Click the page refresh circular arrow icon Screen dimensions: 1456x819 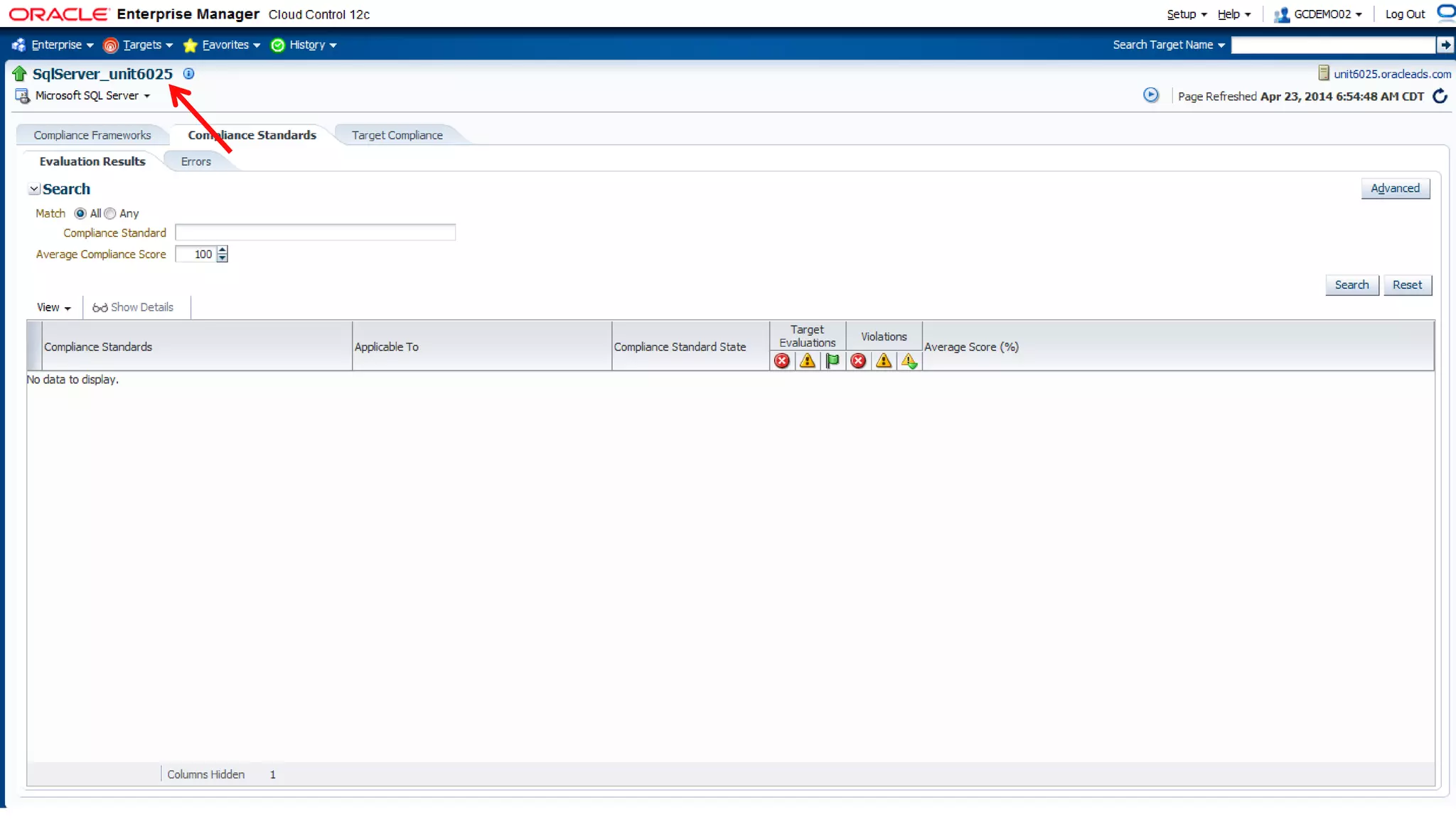(1440, 96)
